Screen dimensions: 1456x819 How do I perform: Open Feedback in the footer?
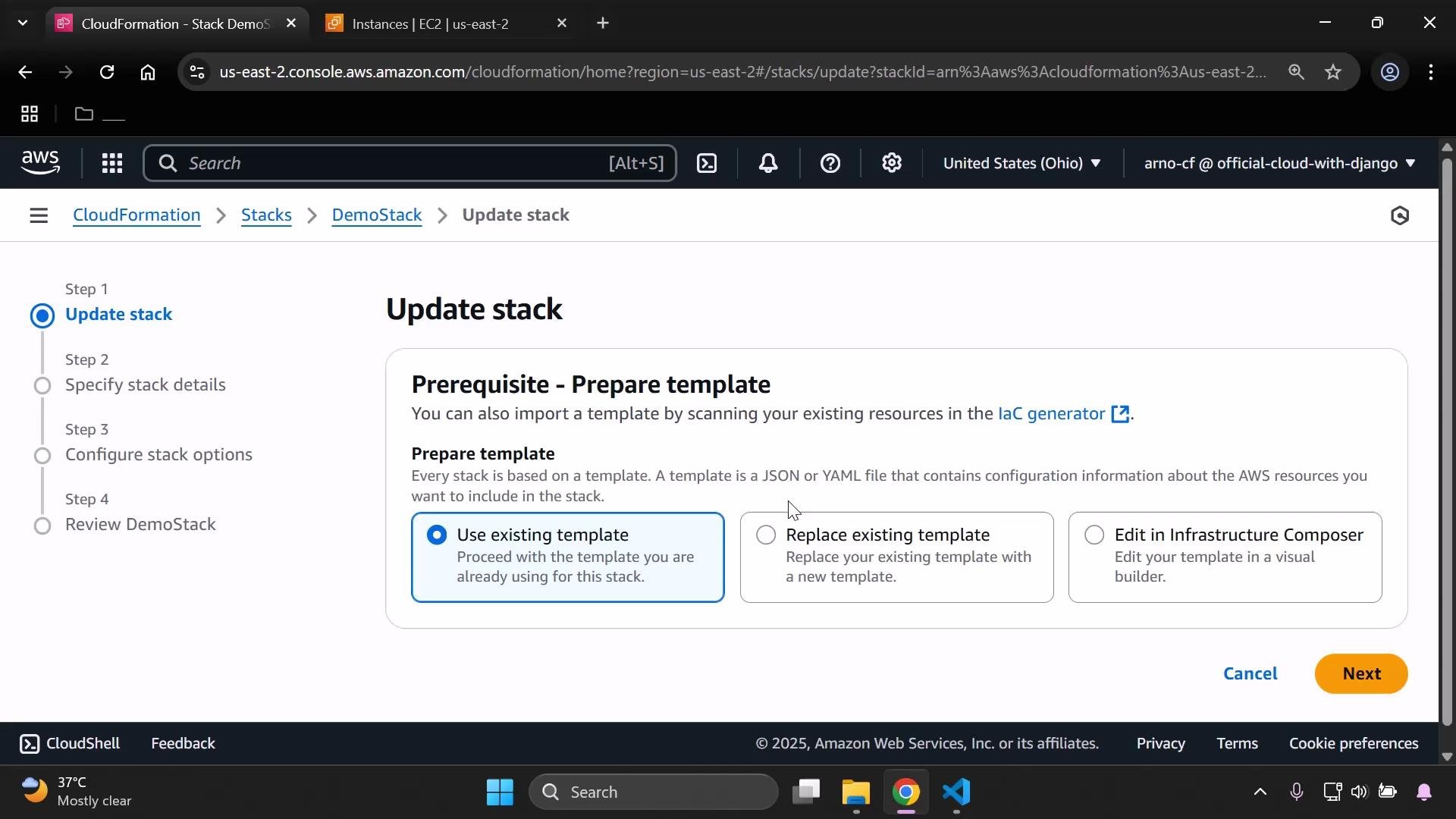(x=183, y=744)
